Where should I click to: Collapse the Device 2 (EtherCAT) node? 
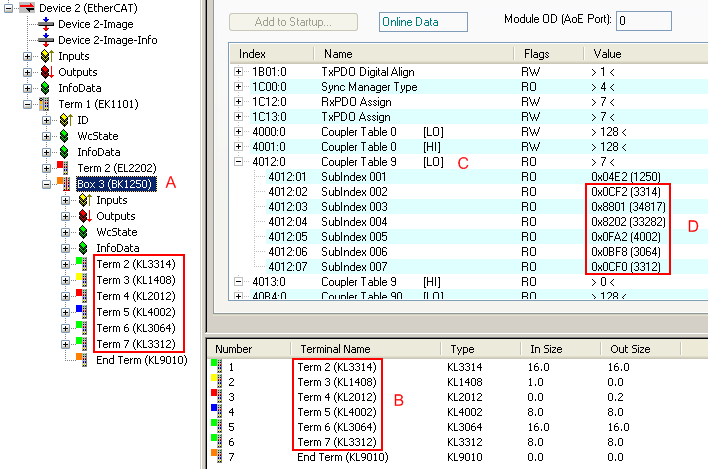(x=8, y=8)
